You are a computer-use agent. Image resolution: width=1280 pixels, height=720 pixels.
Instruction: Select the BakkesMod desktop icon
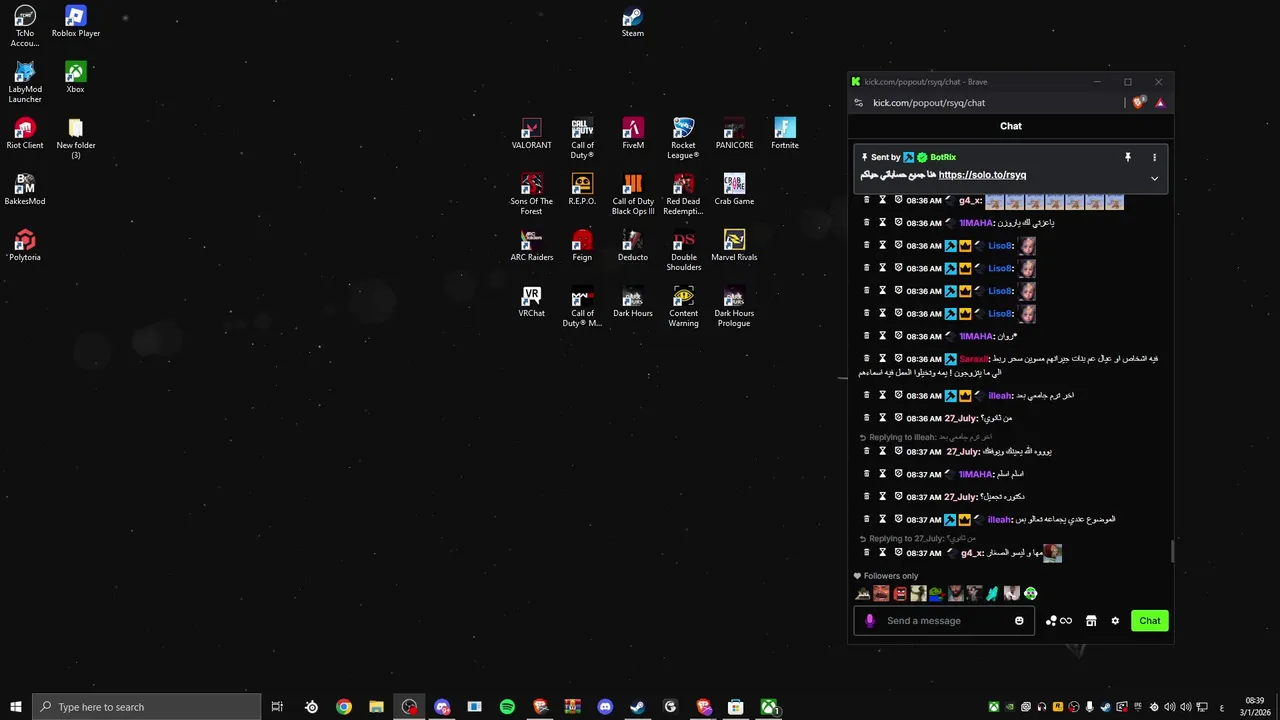click(25, 190)
